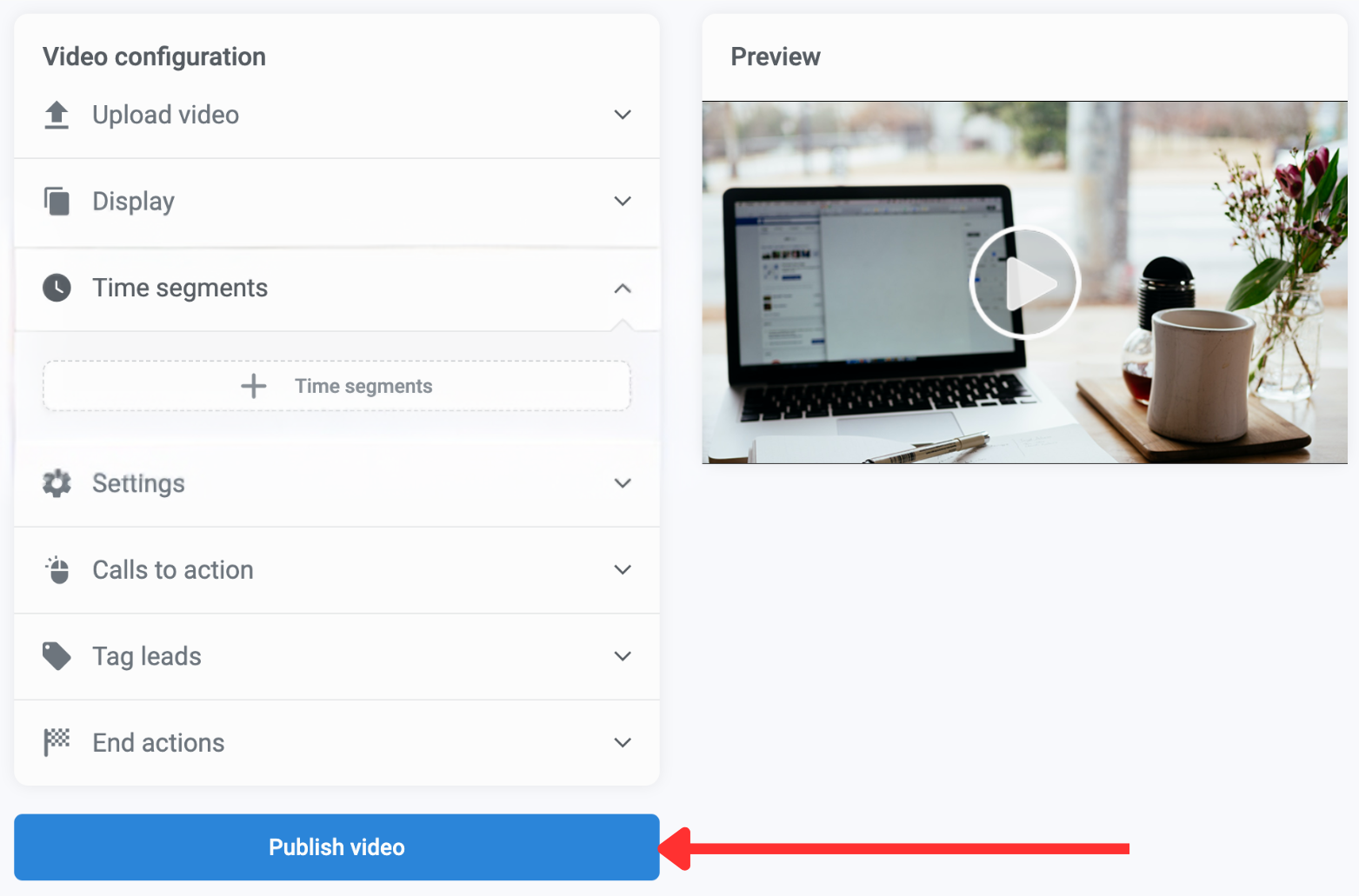Image resolution: width=1359 pixels, height=896 pixels.
Task: Expand the End actions chevron
Action: click(623, 742)
